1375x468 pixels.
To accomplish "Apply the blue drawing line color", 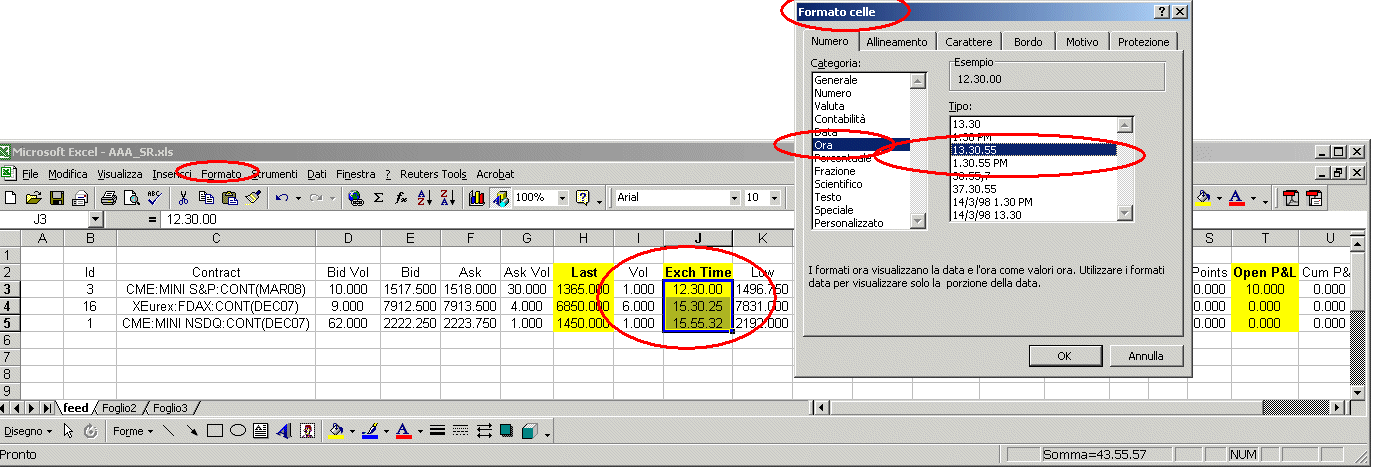I will point(370,431).
